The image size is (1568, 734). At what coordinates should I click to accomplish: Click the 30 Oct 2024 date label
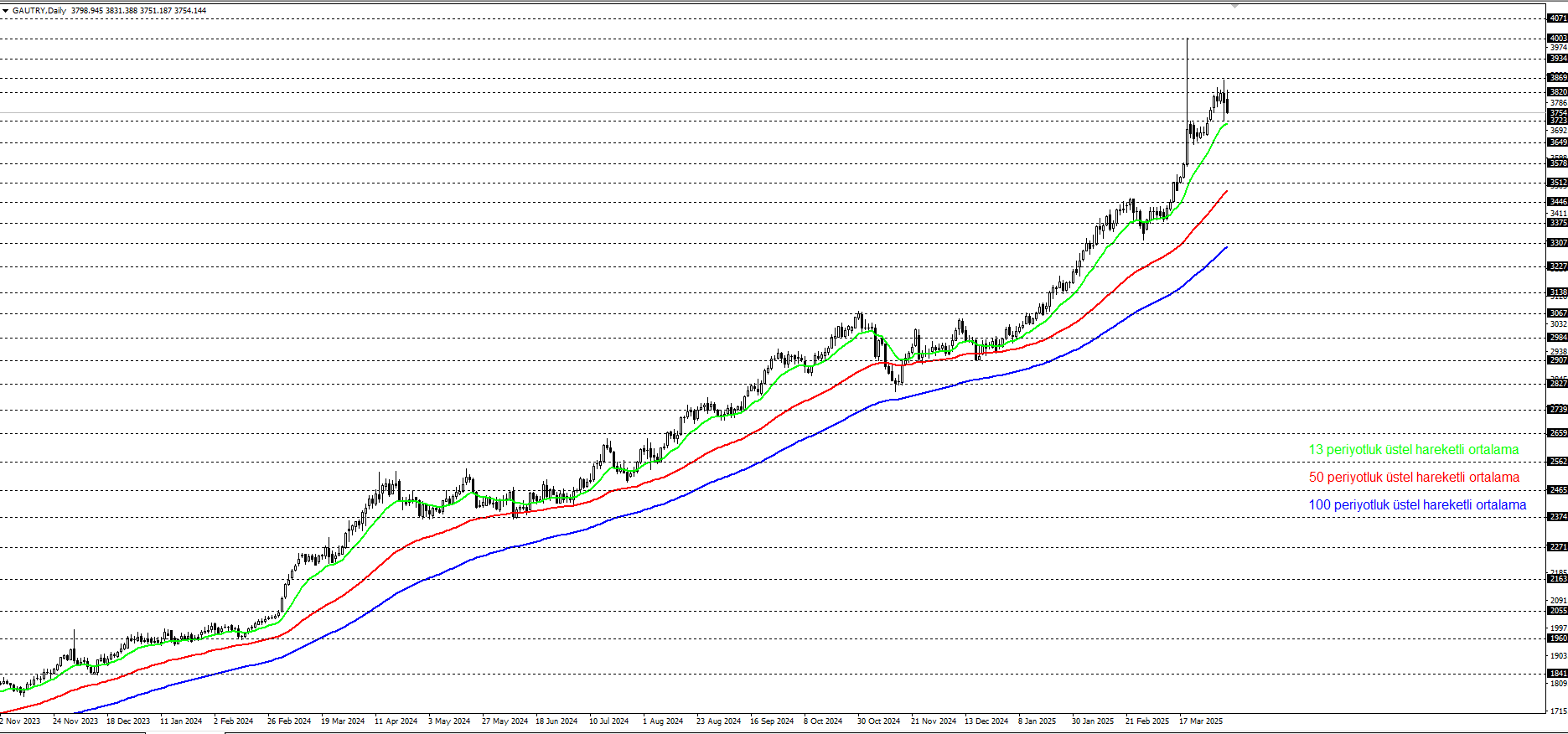pyautogui.click(x=878, y=721)
